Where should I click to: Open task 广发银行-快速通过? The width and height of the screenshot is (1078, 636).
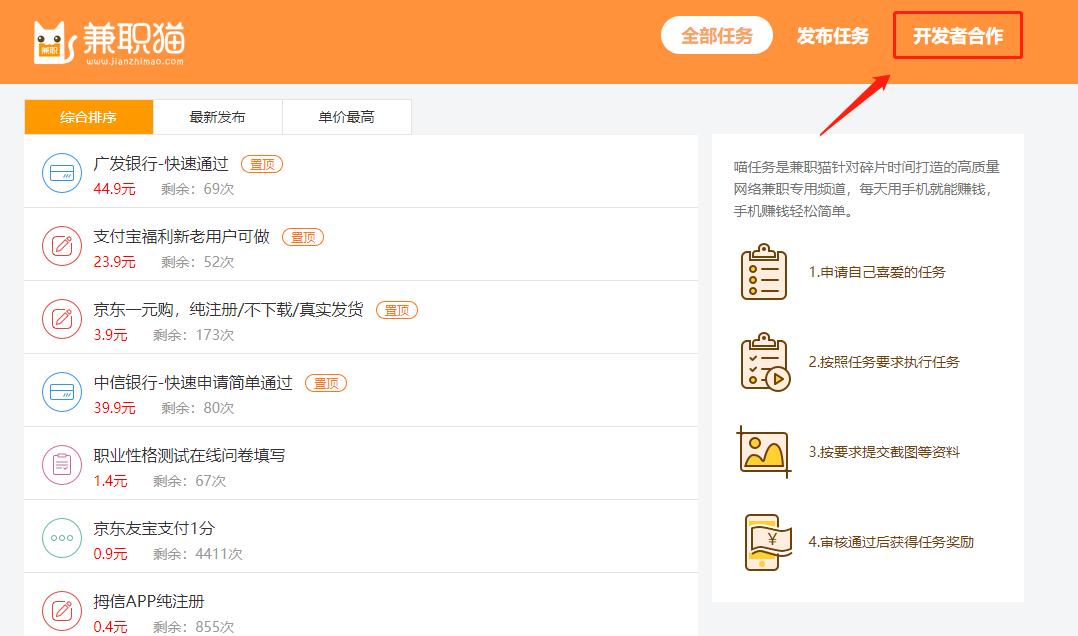tap(161, 164)
